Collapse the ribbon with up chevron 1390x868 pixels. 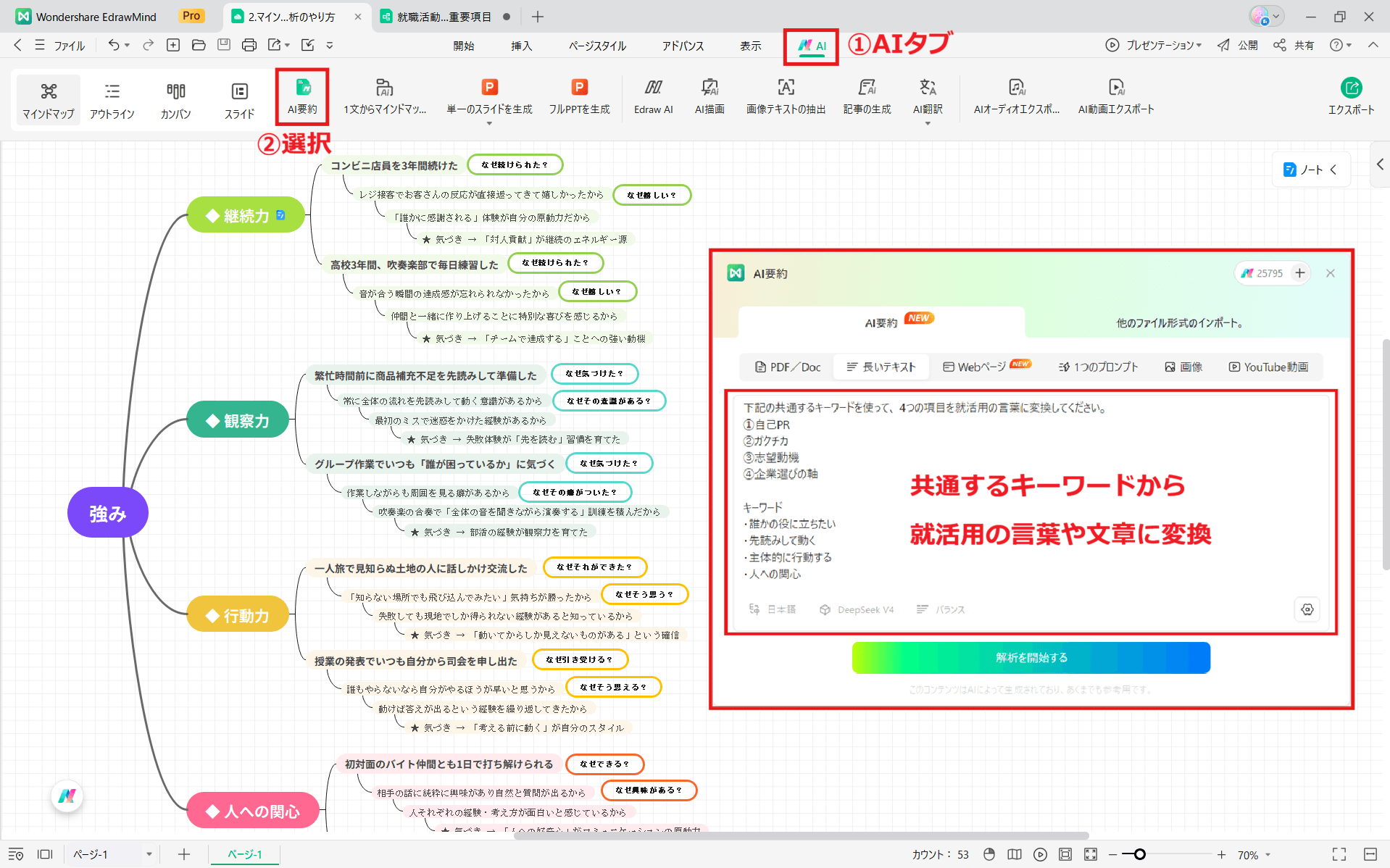point(1373,45)
